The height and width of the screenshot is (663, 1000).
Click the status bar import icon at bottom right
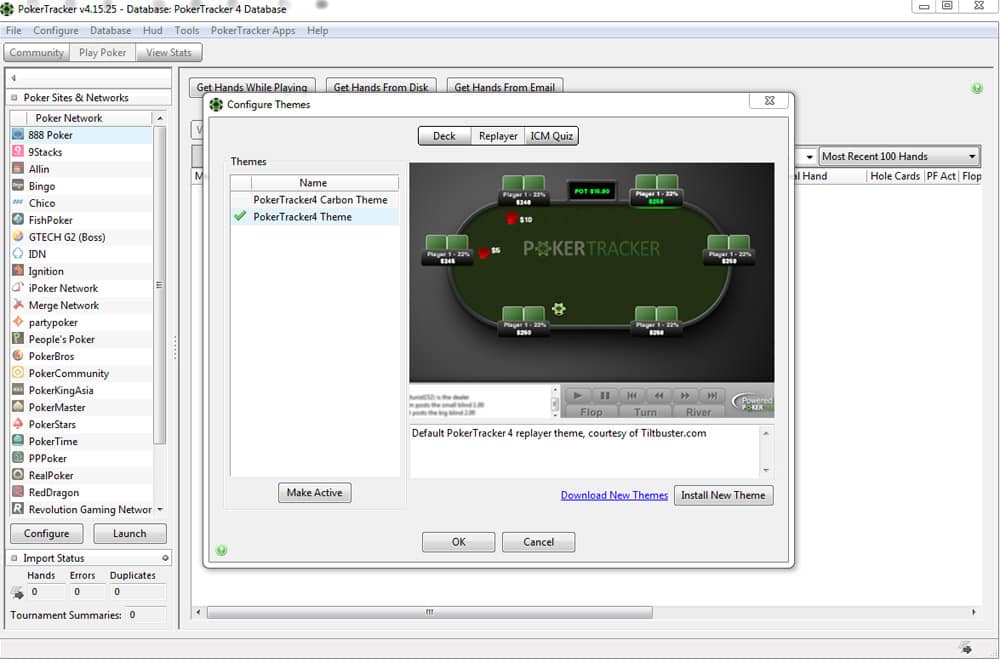(x=966, y=648)
